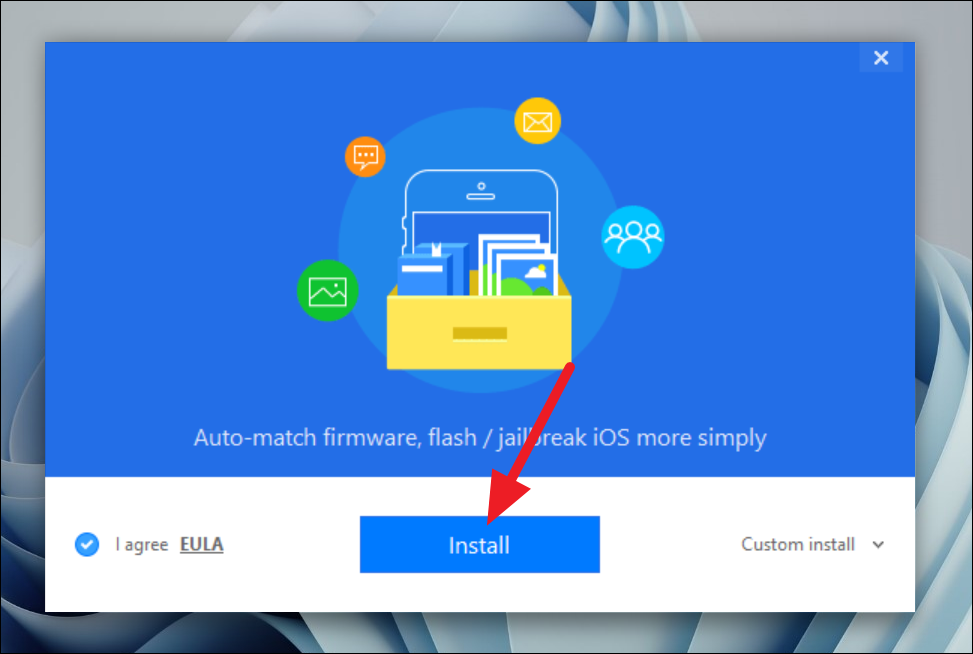This screenshot has height=654, width=973.
Task: Open the Custom install options text
Action: tap(798, 544)
